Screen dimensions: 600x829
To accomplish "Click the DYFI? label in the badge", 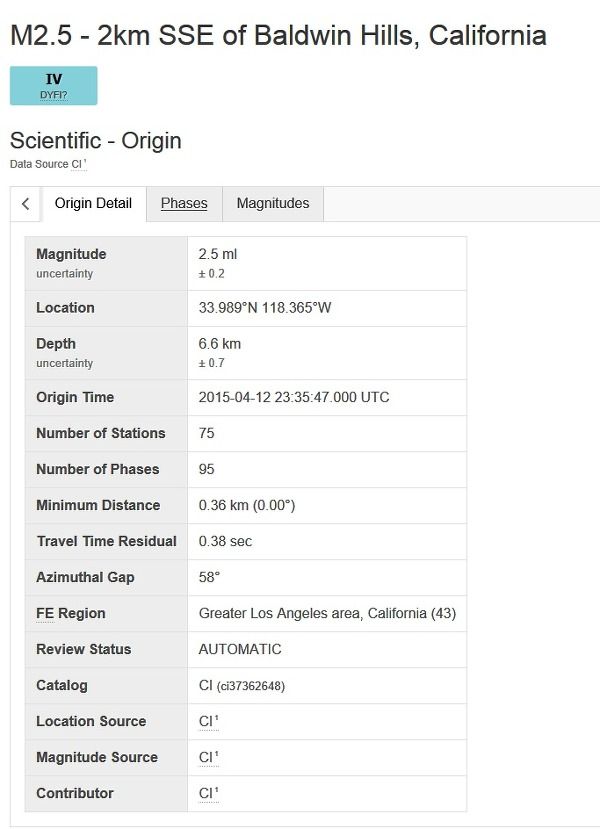I will pyautogui.click(x=53, y=96).
